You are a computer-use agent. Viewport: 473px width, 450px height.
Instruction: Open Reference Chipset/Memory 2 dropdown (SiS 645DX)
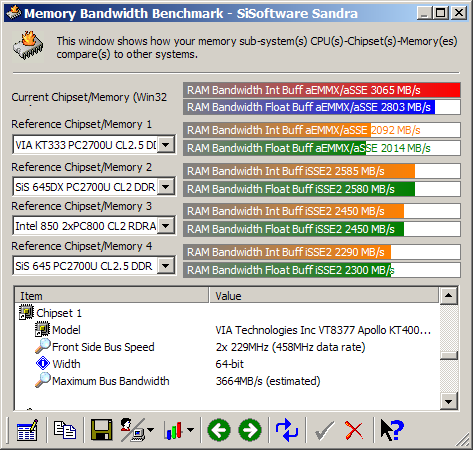click(x=166, y=187)
